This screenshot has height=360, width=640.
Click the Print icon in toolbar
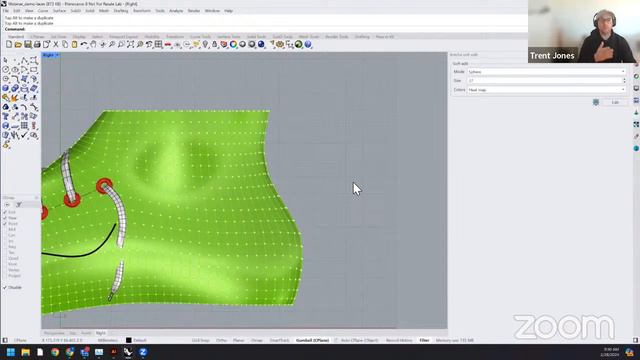pyautogui.click(x=37, y=44)
